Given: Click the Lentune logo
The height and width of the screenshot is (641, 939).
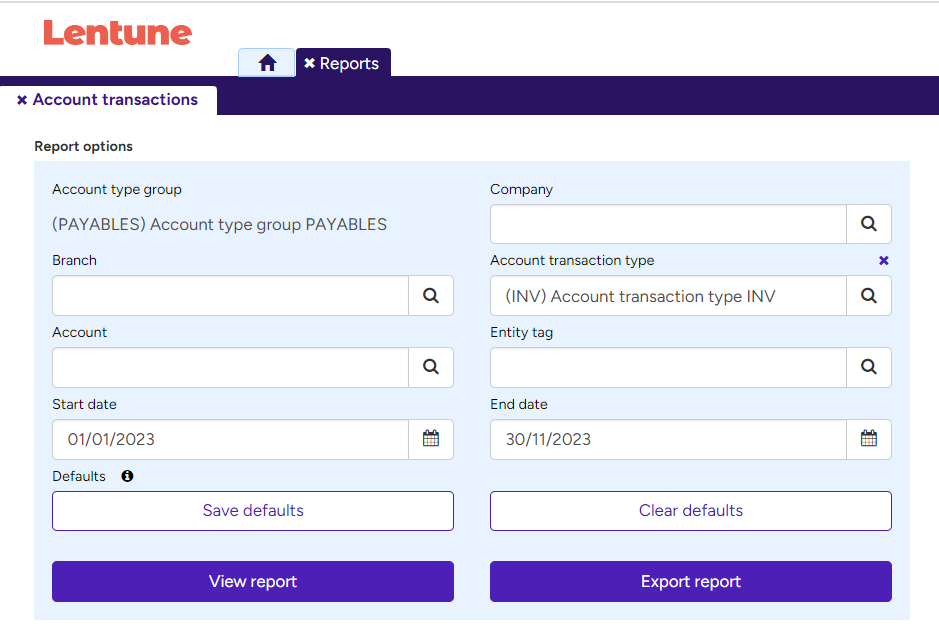Looking at the screenshot, I should pos(117,32).
